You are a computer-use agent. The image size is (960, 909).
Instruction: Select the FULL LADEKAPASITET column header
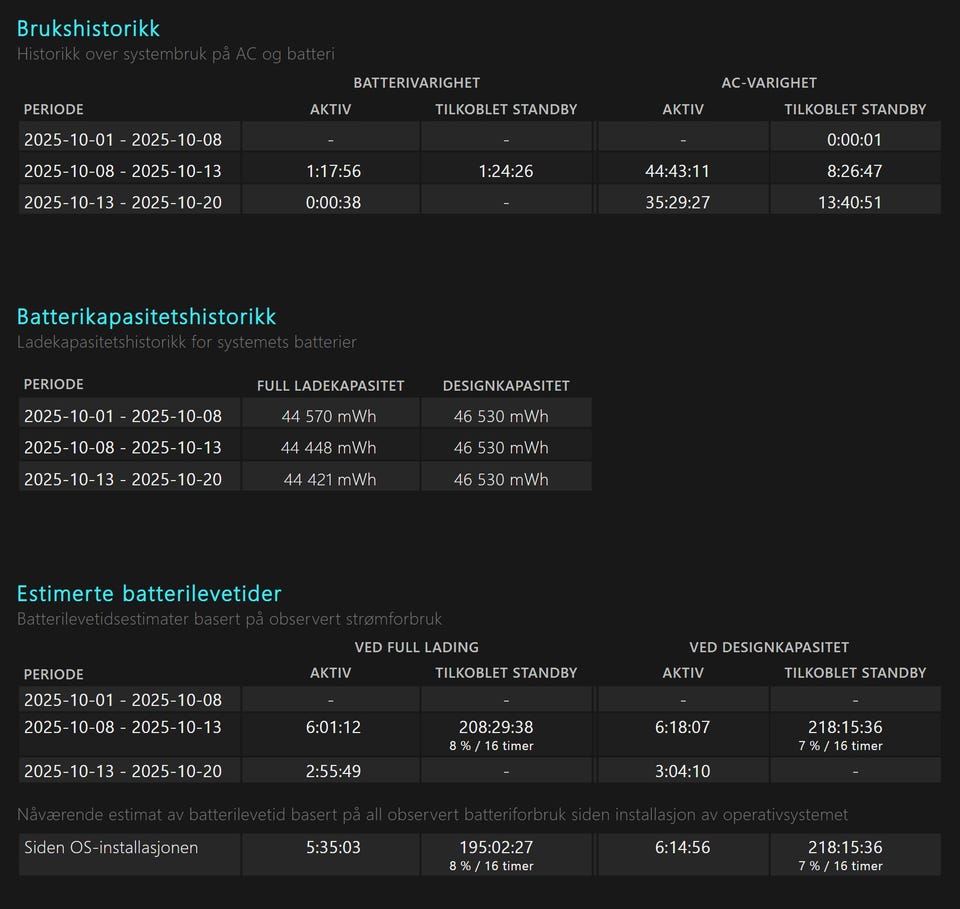click(x=331, y=386)
